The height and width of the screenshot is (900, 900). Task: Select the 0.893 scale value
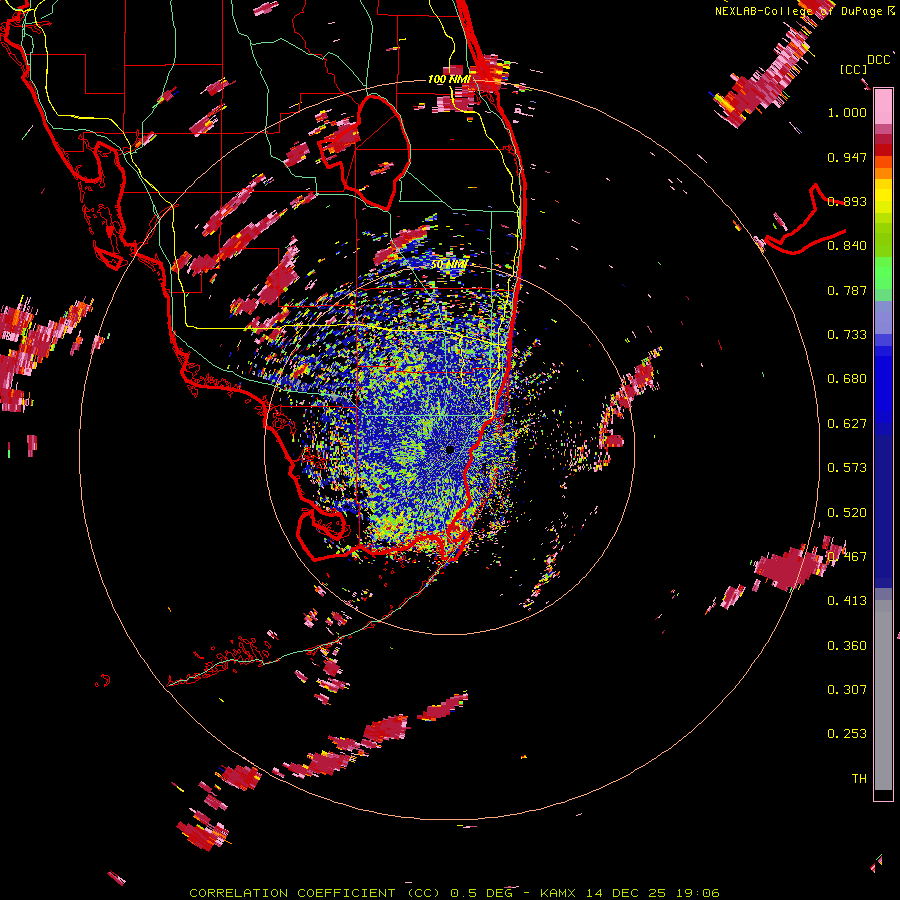(847, 201)
